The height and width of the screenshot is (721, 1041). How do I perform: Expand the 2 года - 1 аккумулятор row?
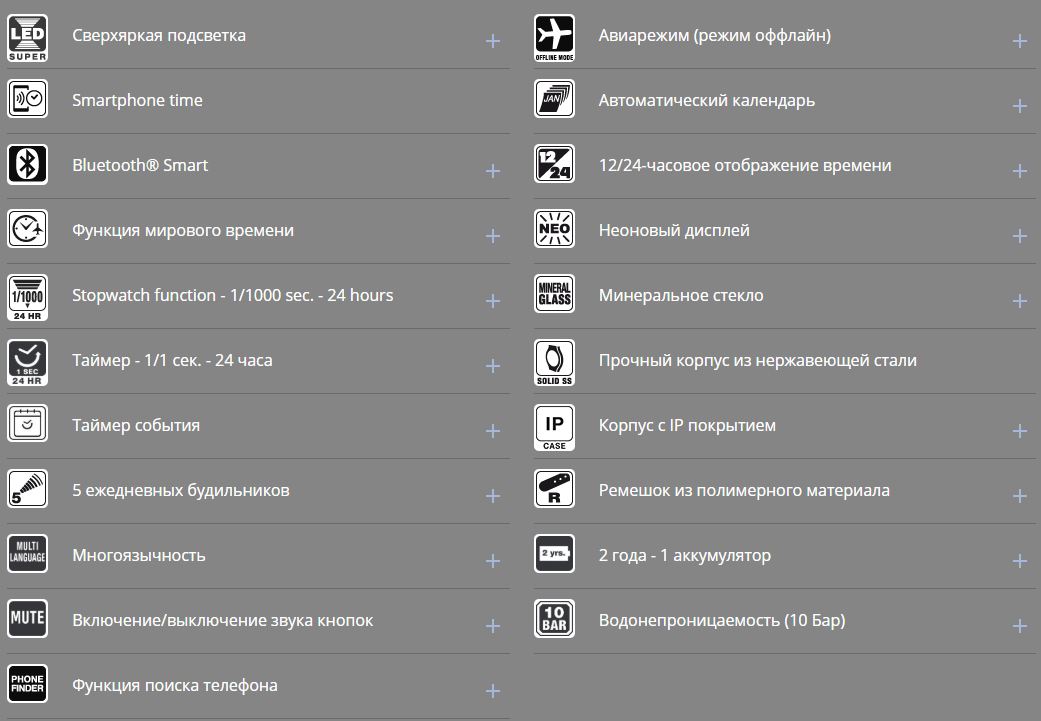coord(1019,561)
